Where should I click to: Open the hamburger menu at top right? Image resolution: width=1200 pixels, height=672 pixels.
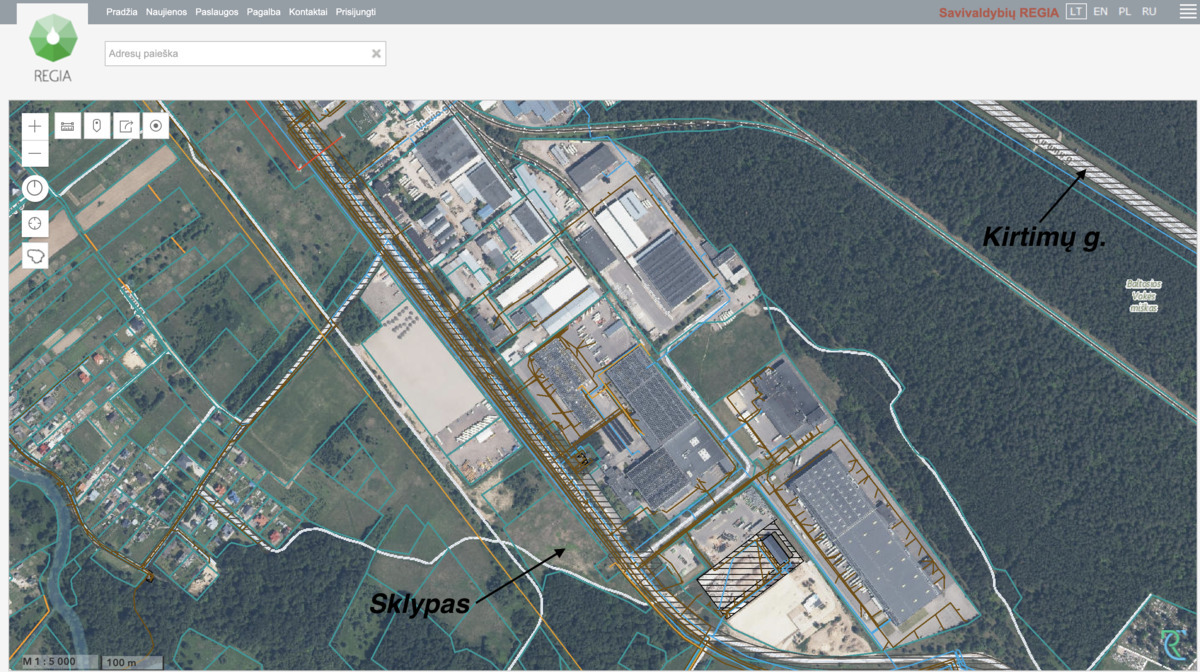click(1188, 12)
